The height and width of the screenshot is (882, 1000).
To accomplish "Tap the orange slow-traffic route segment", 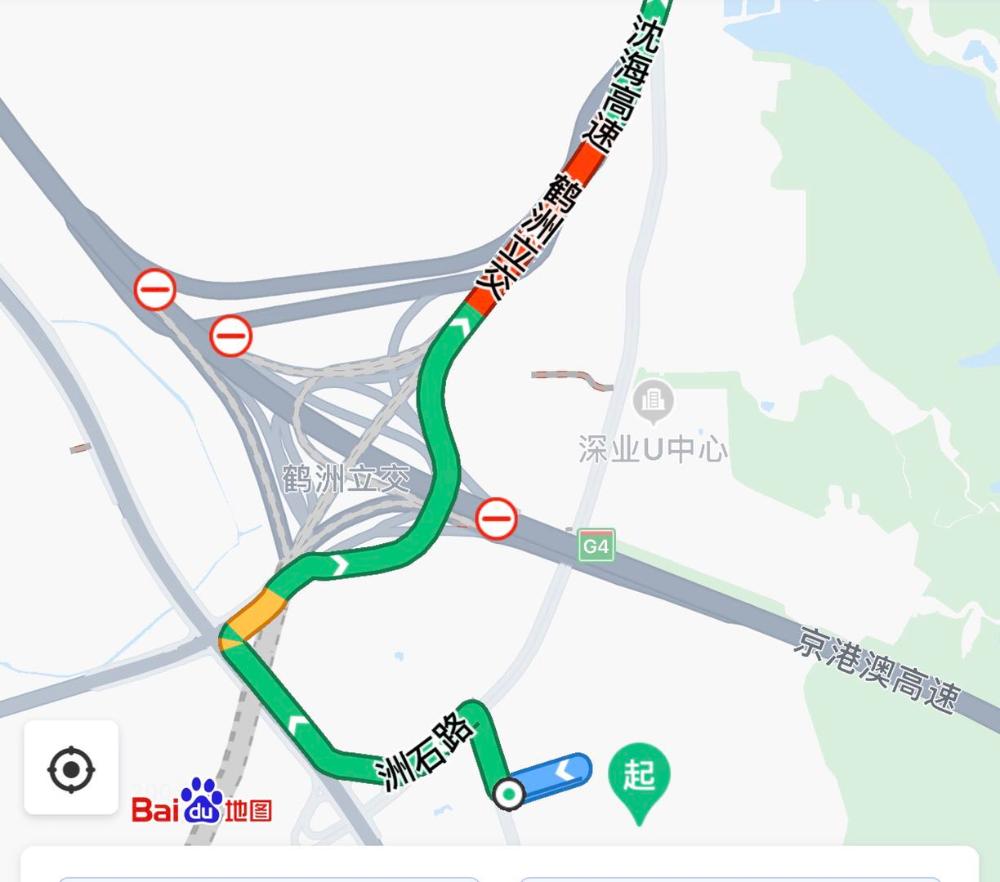I will pyautogui.click(x=253, y=617).
